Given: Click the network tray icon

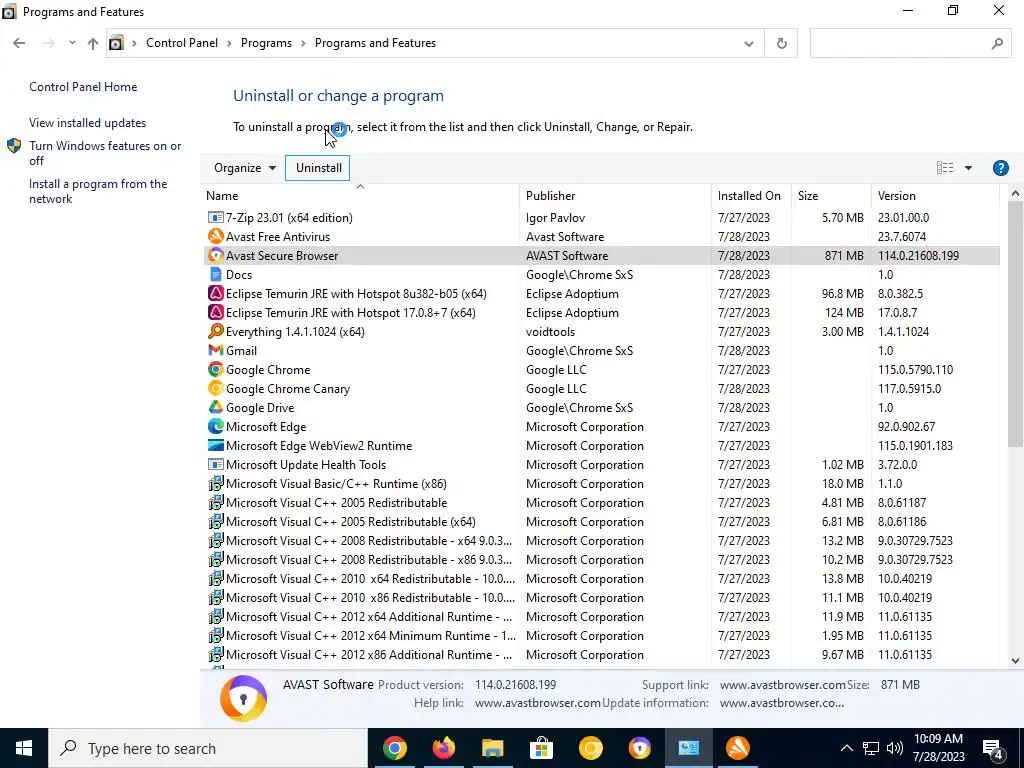Looking at the screenshot, I should (x=871, y=748).
